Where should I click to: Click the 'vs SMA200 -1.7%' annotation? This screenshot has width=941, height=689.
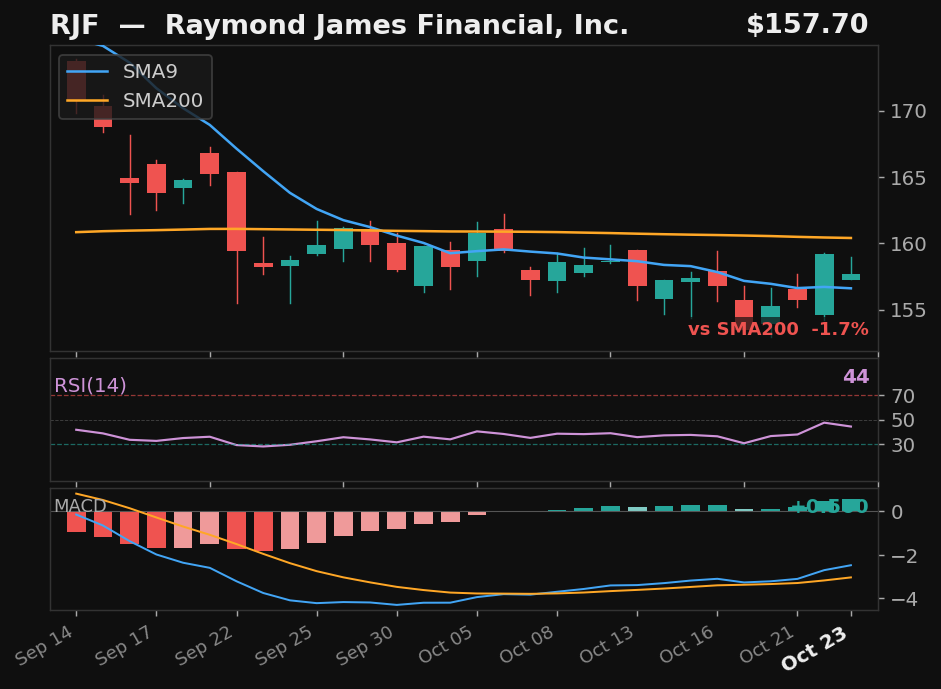point(778,329)
